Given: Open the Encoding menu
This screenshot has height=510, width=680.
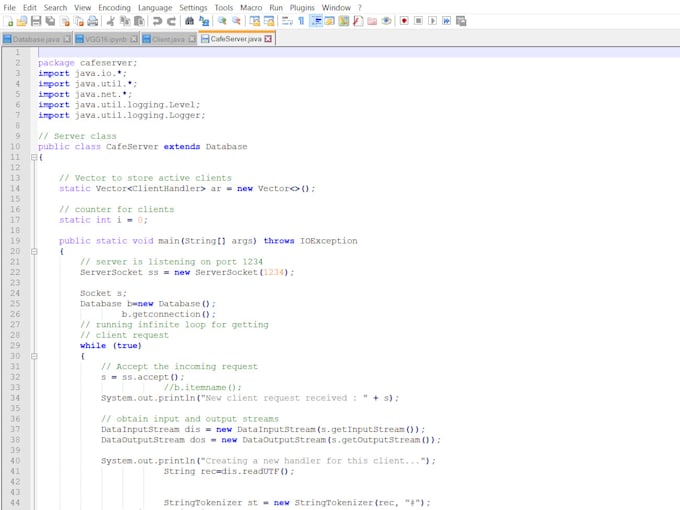Looking at the screenshot, I should (114, 7).
